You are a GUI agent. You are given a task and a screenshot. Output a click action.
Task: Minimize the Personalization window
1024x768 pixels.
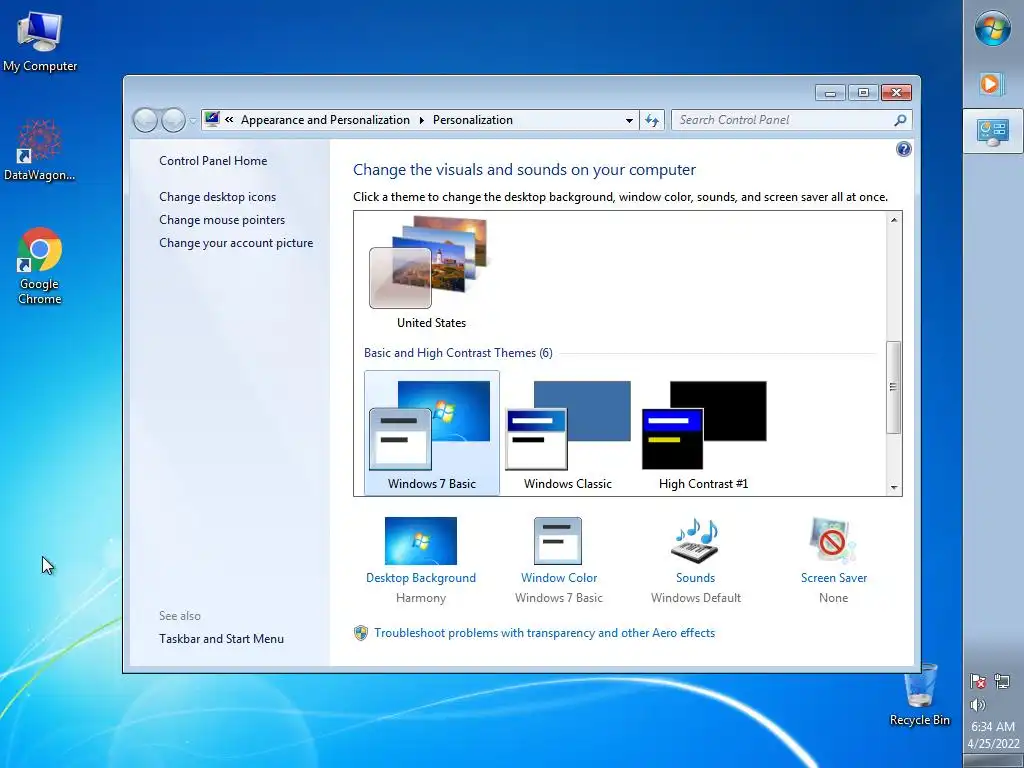tap(830, 93)
